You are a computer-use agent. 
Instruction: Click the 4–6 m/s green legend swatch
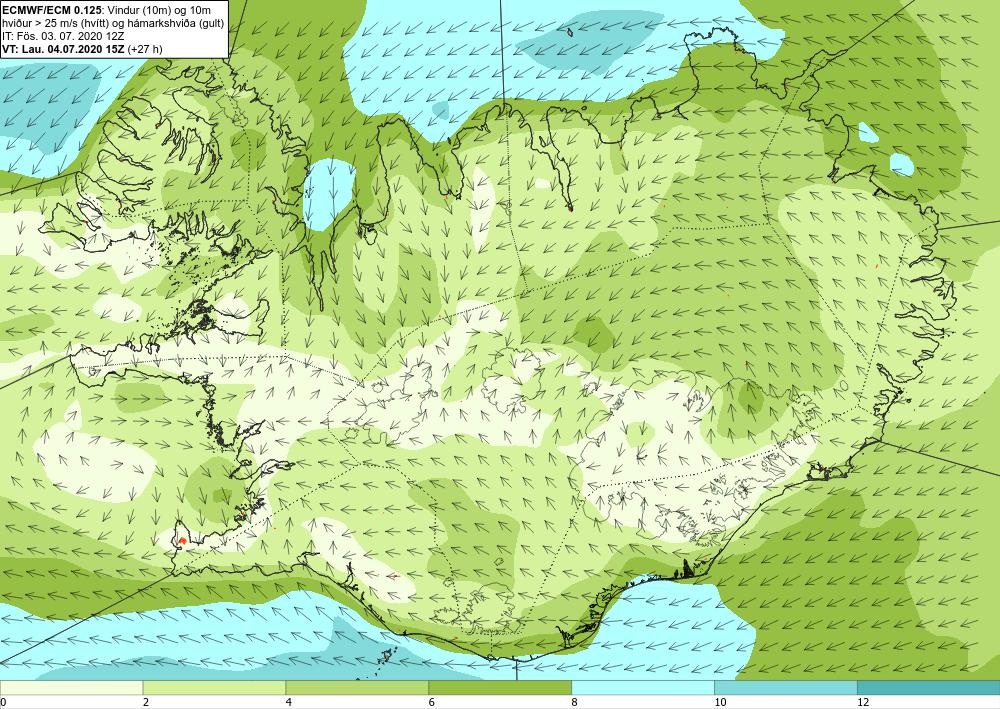[357, 687]
